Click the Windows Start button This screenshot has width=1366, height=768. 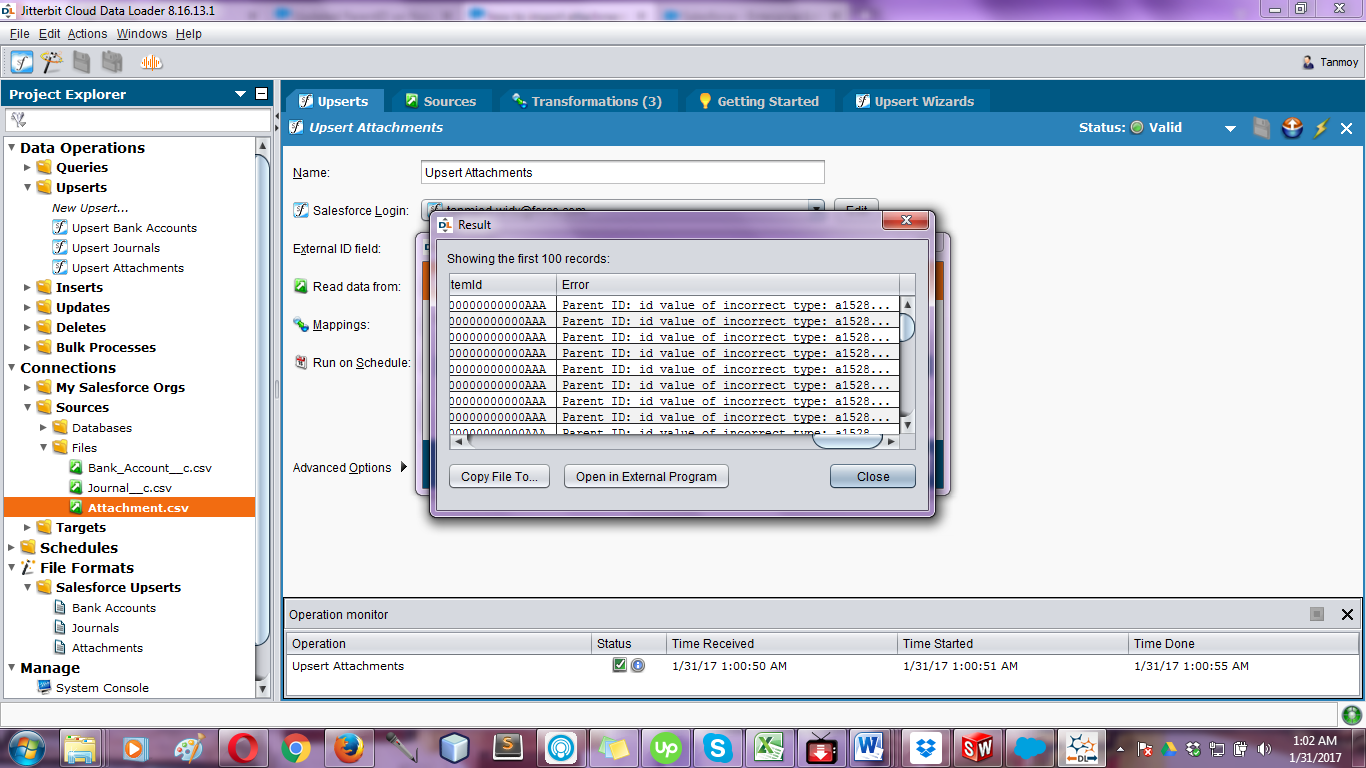pyautogui.click(x=26, y=747)
